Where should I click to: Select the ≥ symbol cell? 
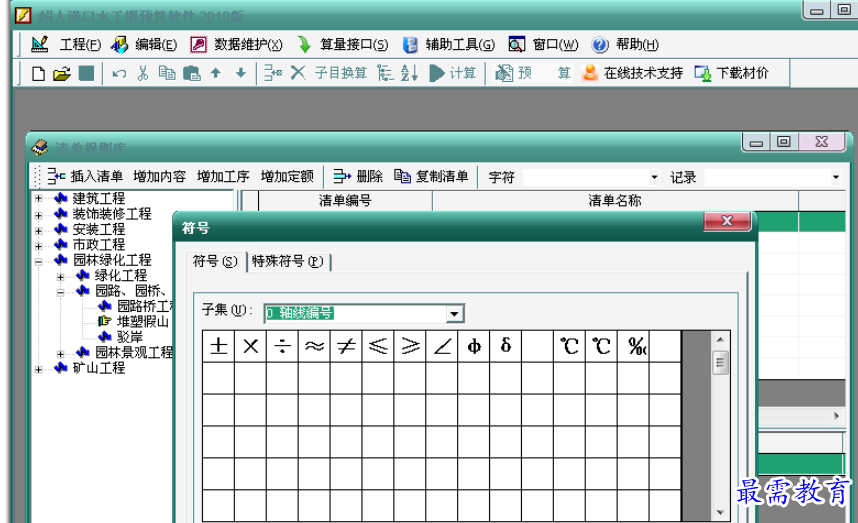click(x=410, y=346)
